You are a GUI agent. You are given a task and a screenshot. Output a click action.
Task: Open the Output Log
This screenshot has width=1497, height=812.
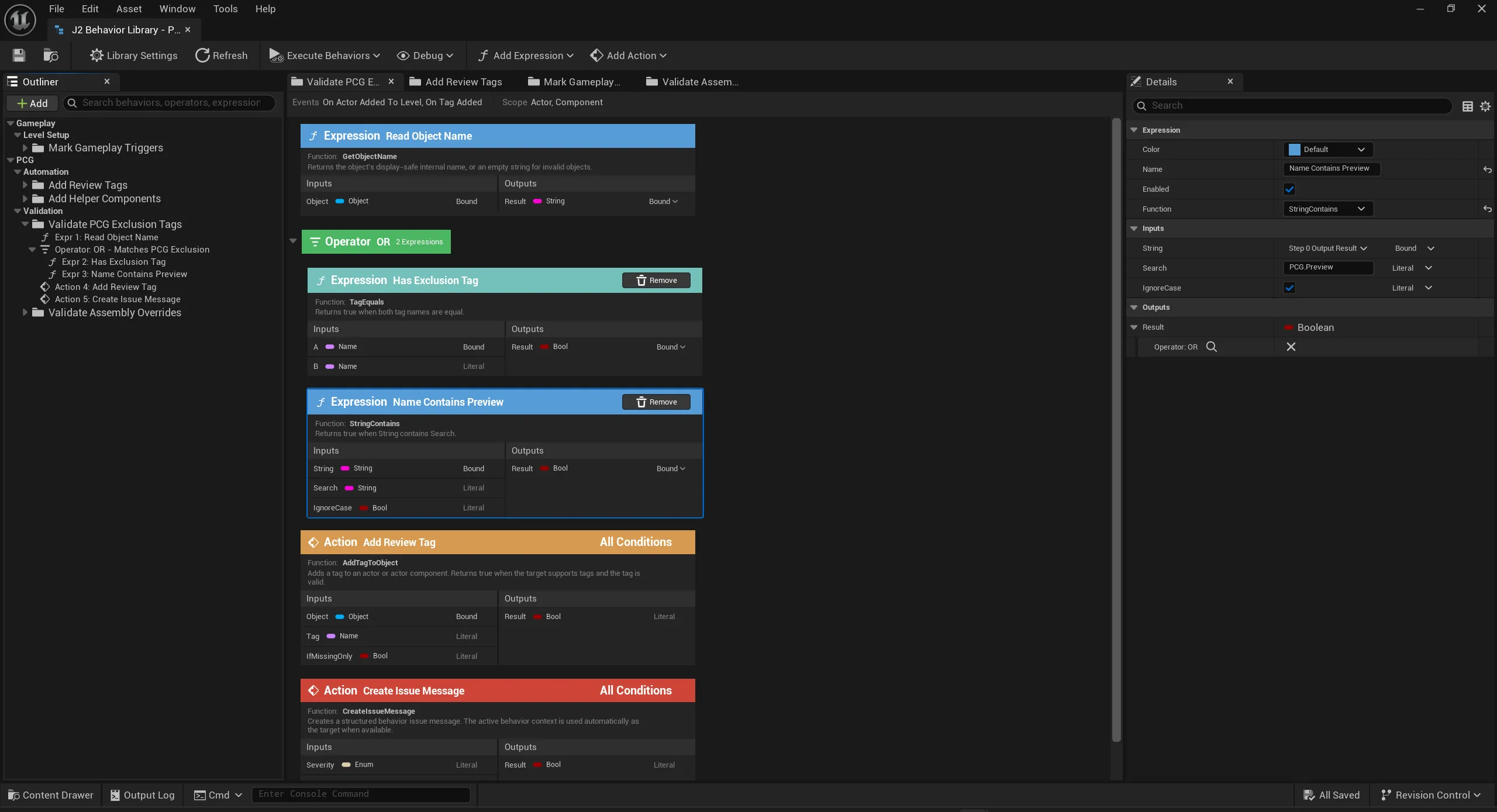[x=143, y=795]
